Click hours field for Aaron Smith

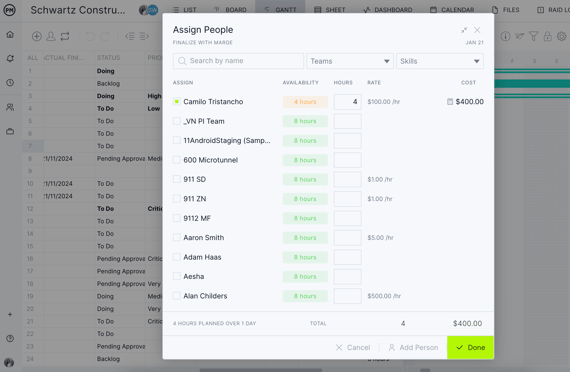tap(348, 238)
